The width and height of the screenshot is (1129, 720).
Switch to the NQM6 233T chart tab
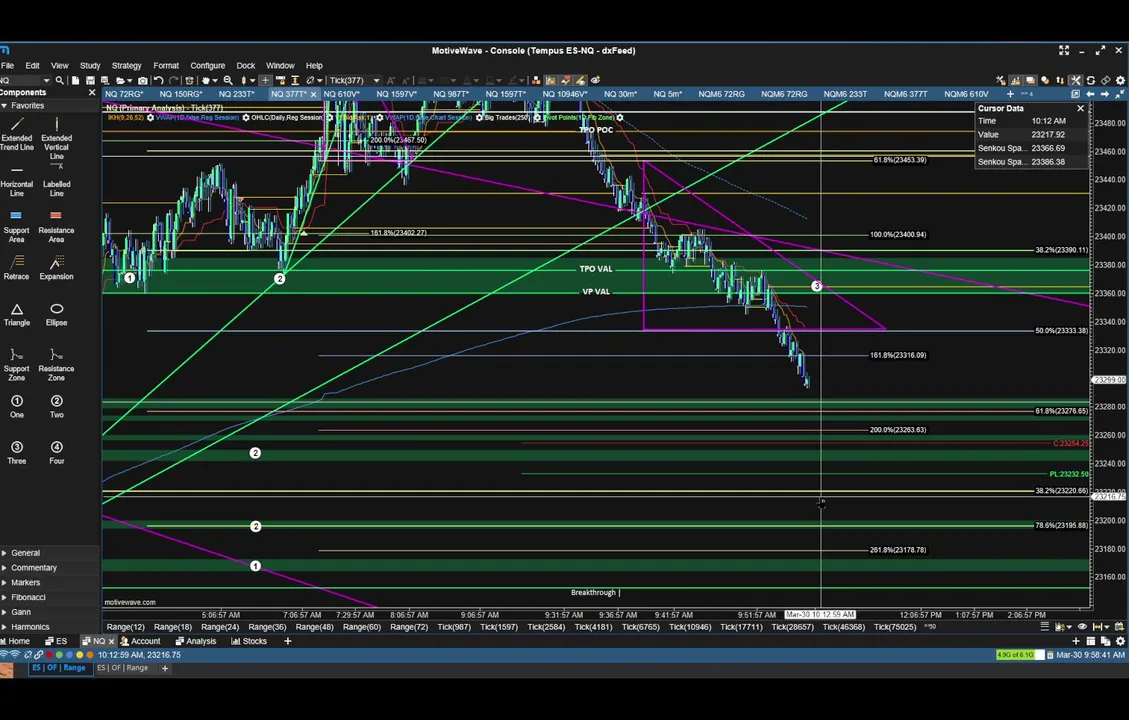845,94
